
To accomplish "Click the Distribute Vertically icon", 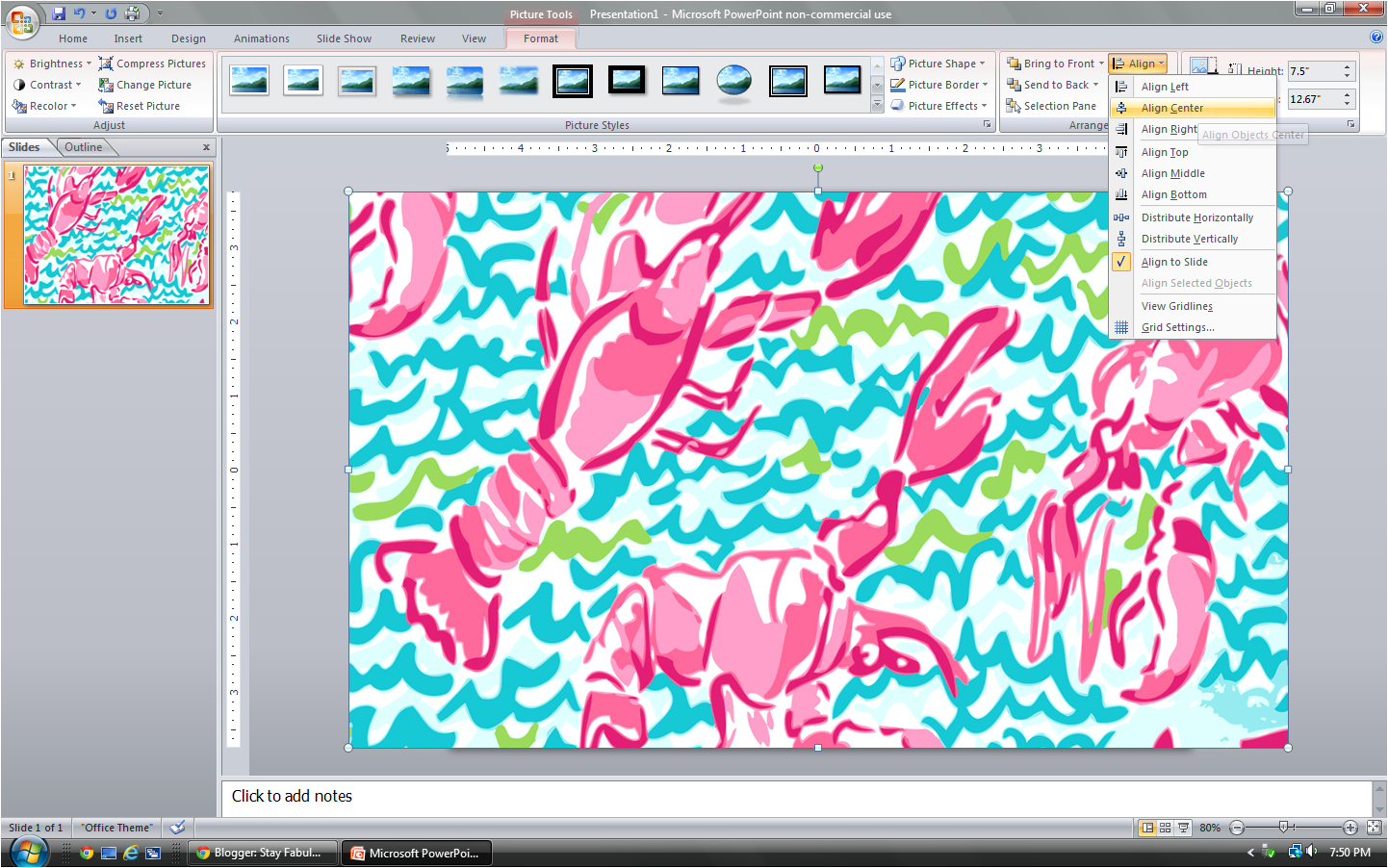I will tap(1121, 239).
